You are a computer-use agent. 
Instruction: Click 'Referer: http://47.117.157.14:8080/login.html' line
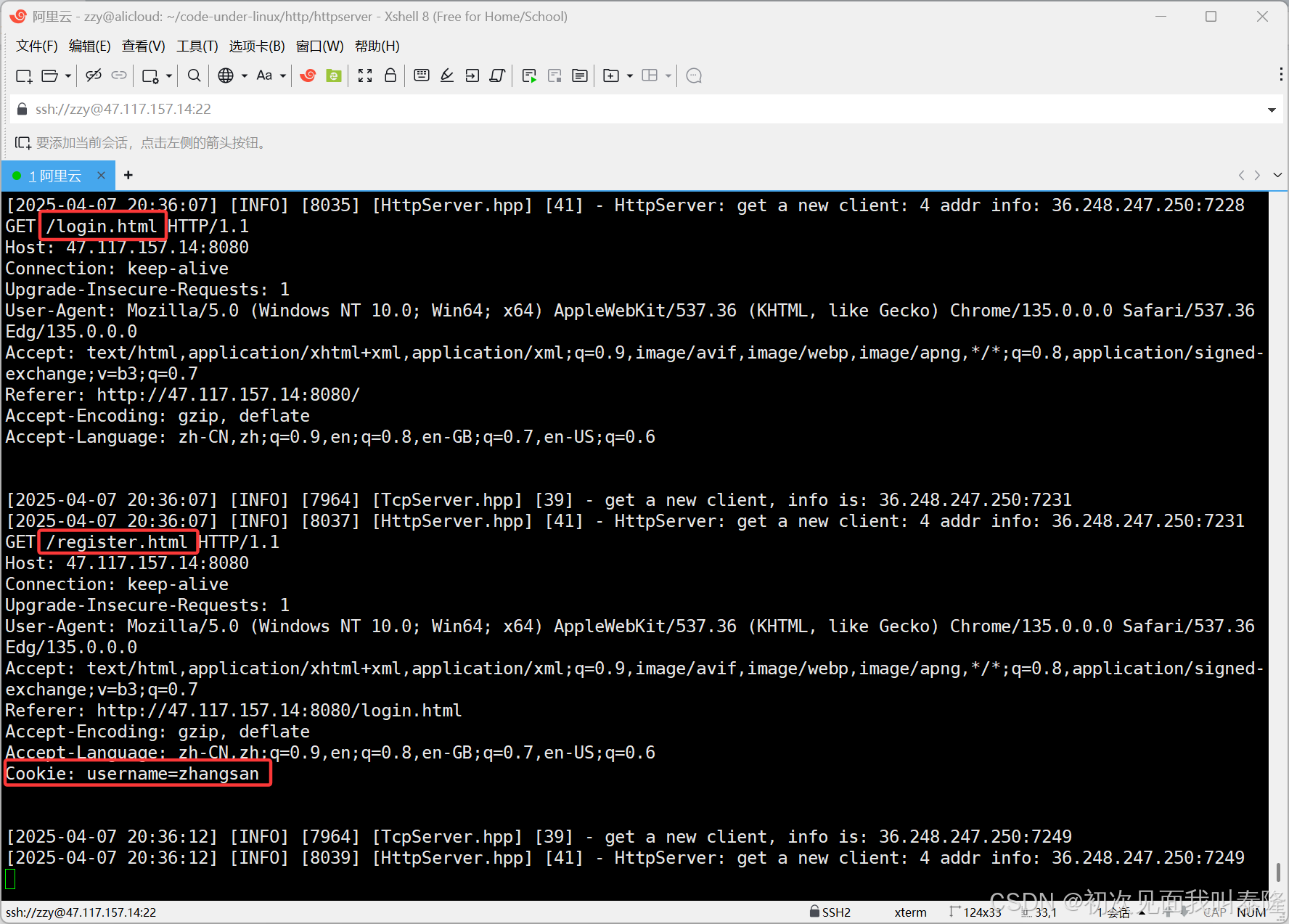coord(234,711)
